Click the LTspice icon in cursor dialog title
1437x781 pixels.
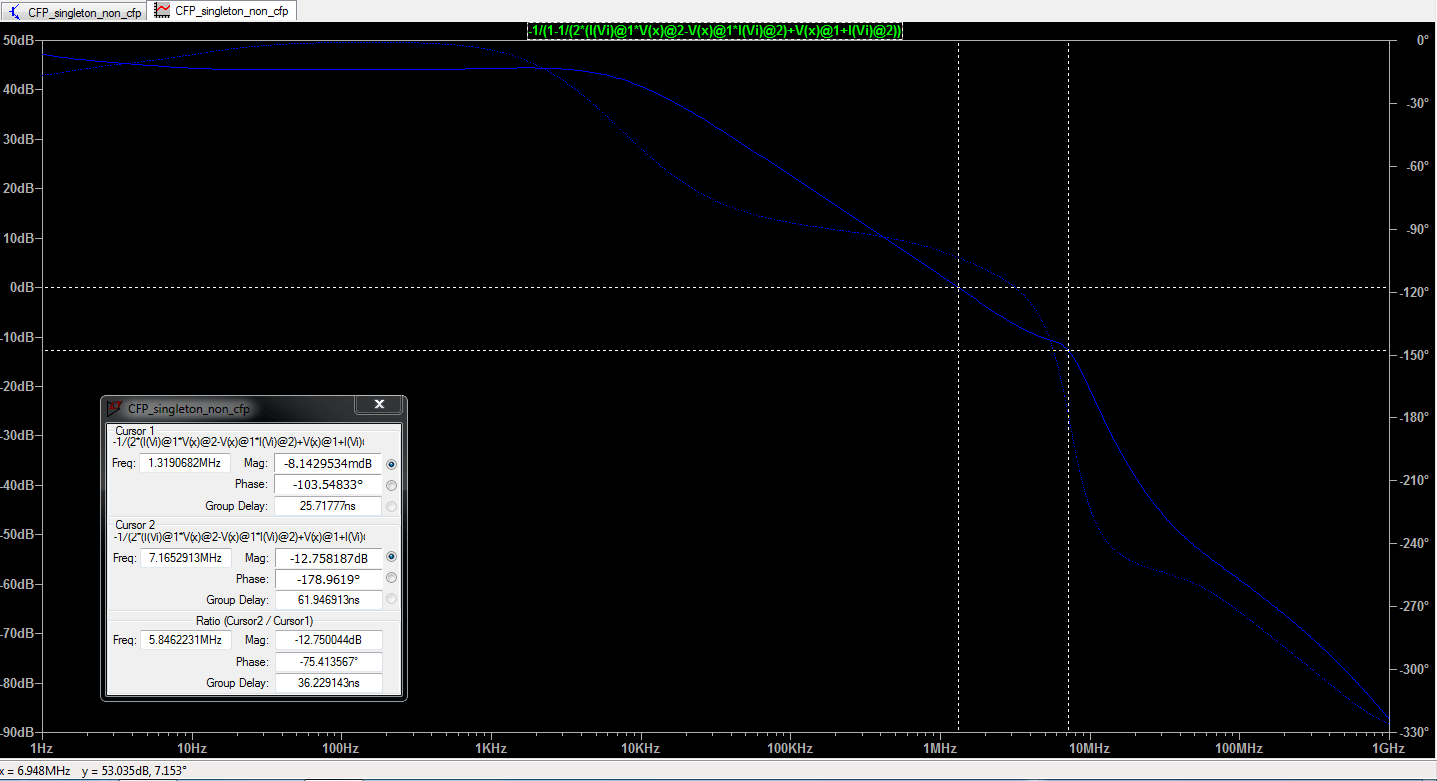click(116, 408)
